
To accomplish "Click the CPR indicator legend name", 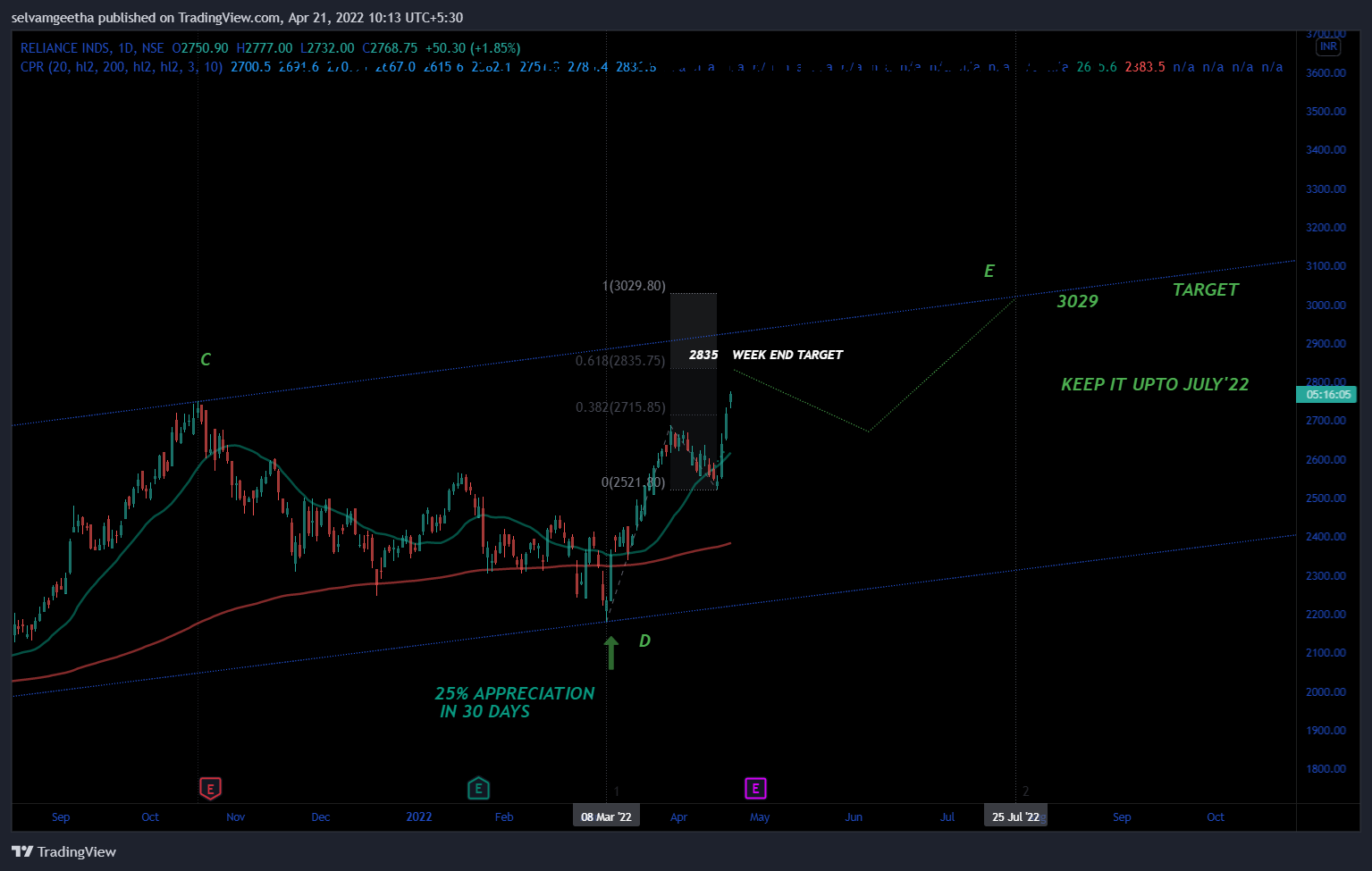I will 122,67.
